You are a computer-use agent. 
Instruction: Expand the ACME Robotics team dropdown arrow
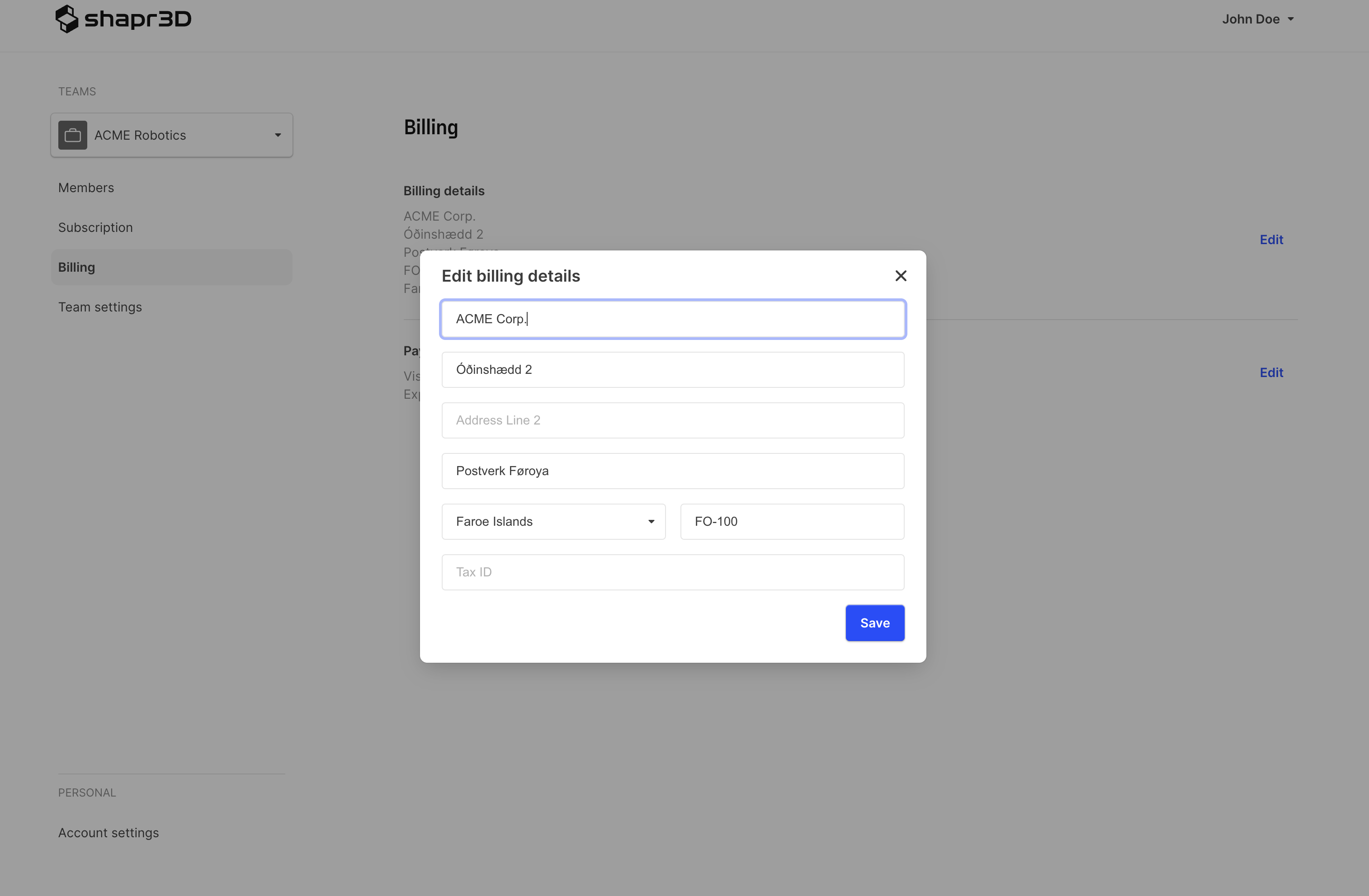(278, 135)
